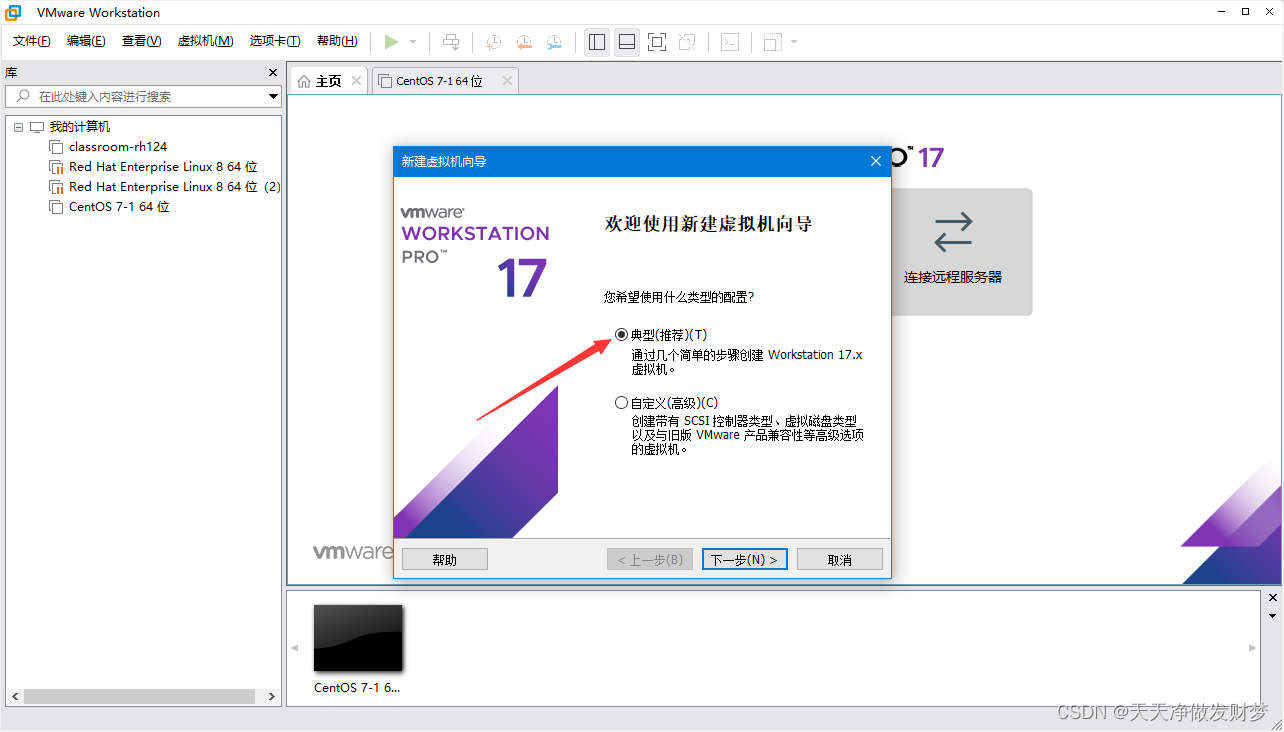
Task: Click the library horizontal scrollbar
Action: point(138,696)
